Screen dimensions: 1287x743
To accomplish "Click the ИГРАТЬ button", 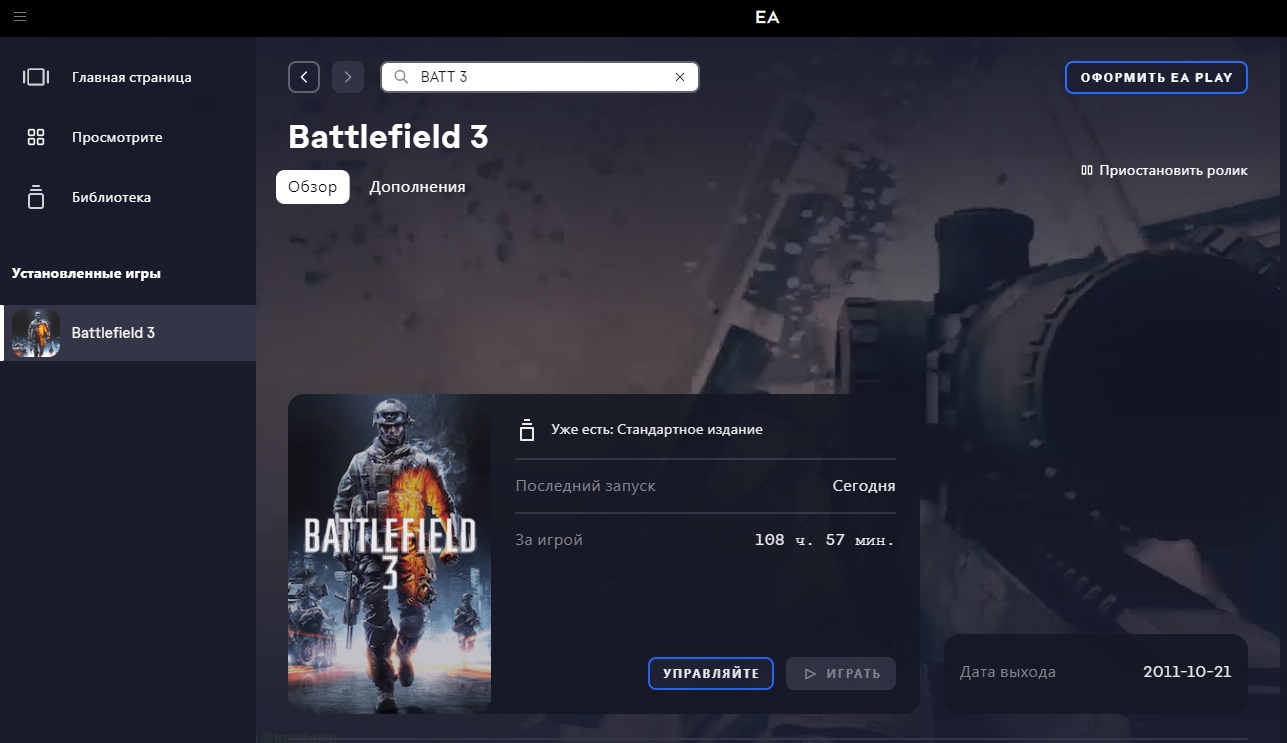I will coord(841,673).
